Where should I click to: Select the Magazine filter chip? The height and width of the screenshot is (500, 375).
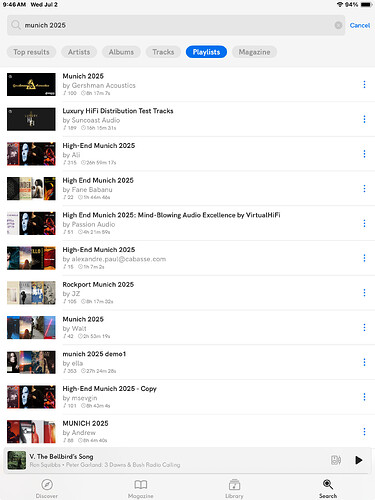(x=254, y=52)
